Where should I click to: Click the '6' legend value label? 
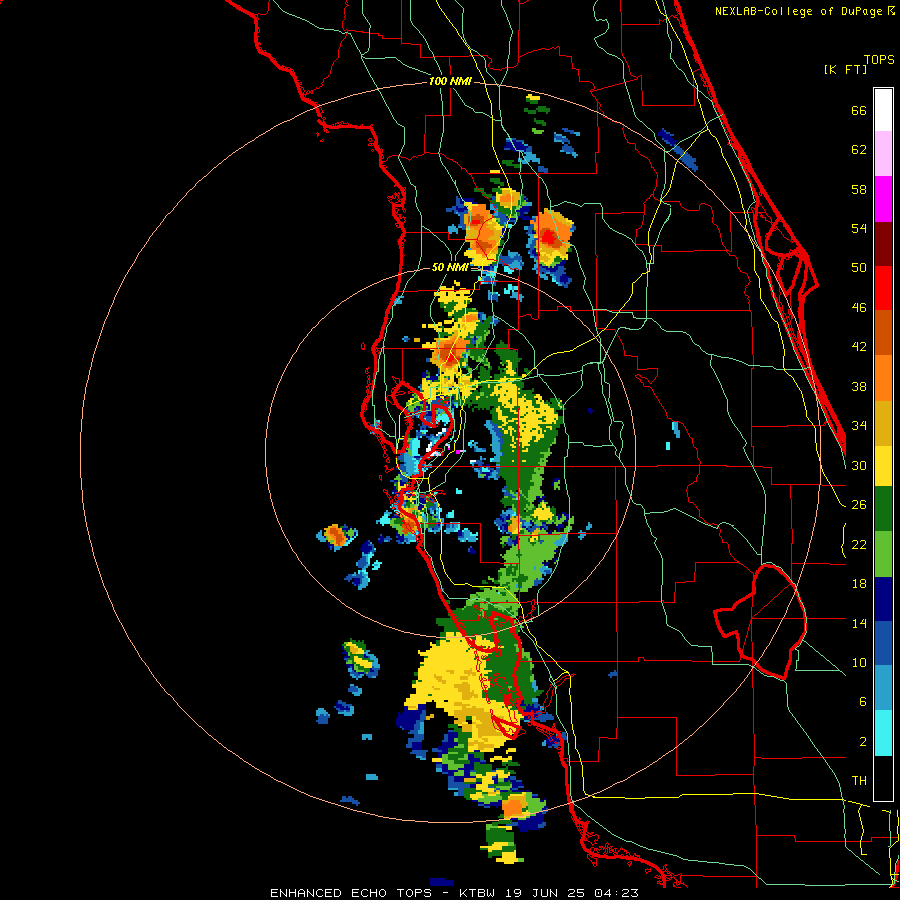coord(863,702)
